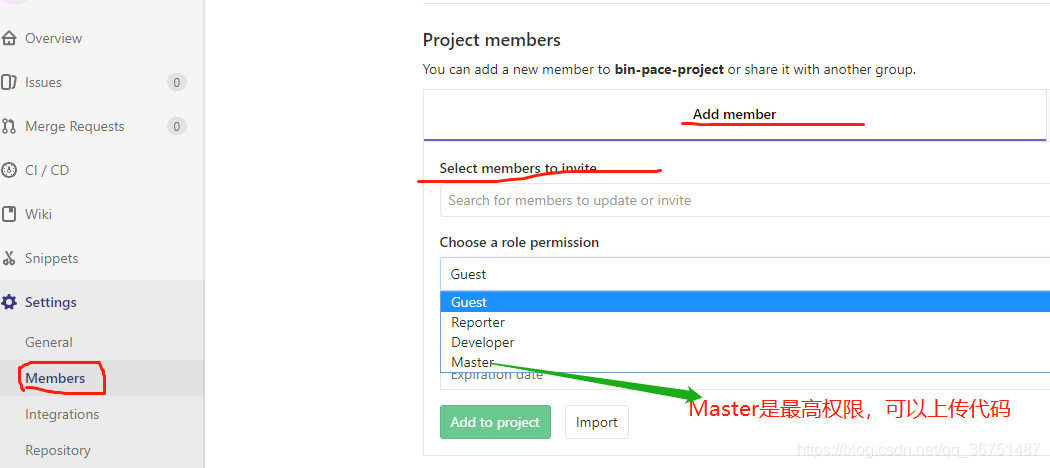Open General settings page
The image size is (1050, 468).
point(48,342)
